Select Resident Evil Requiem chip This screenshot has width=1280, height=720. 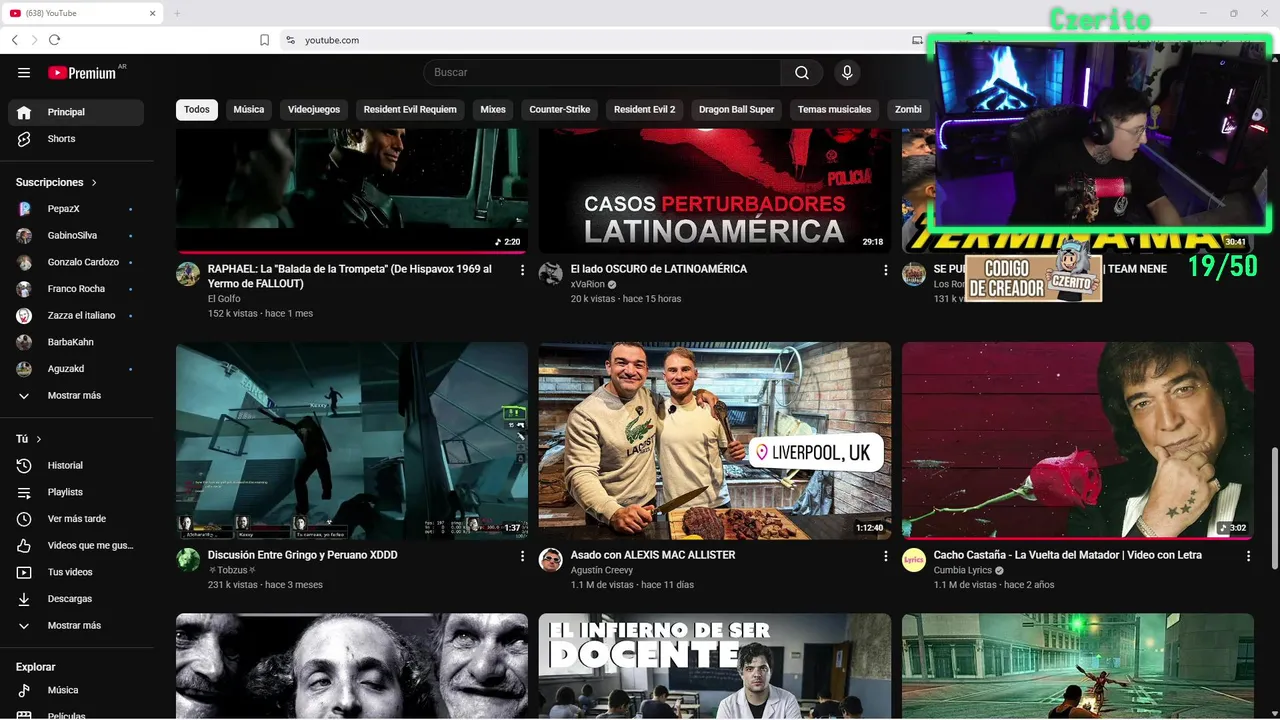410,109
